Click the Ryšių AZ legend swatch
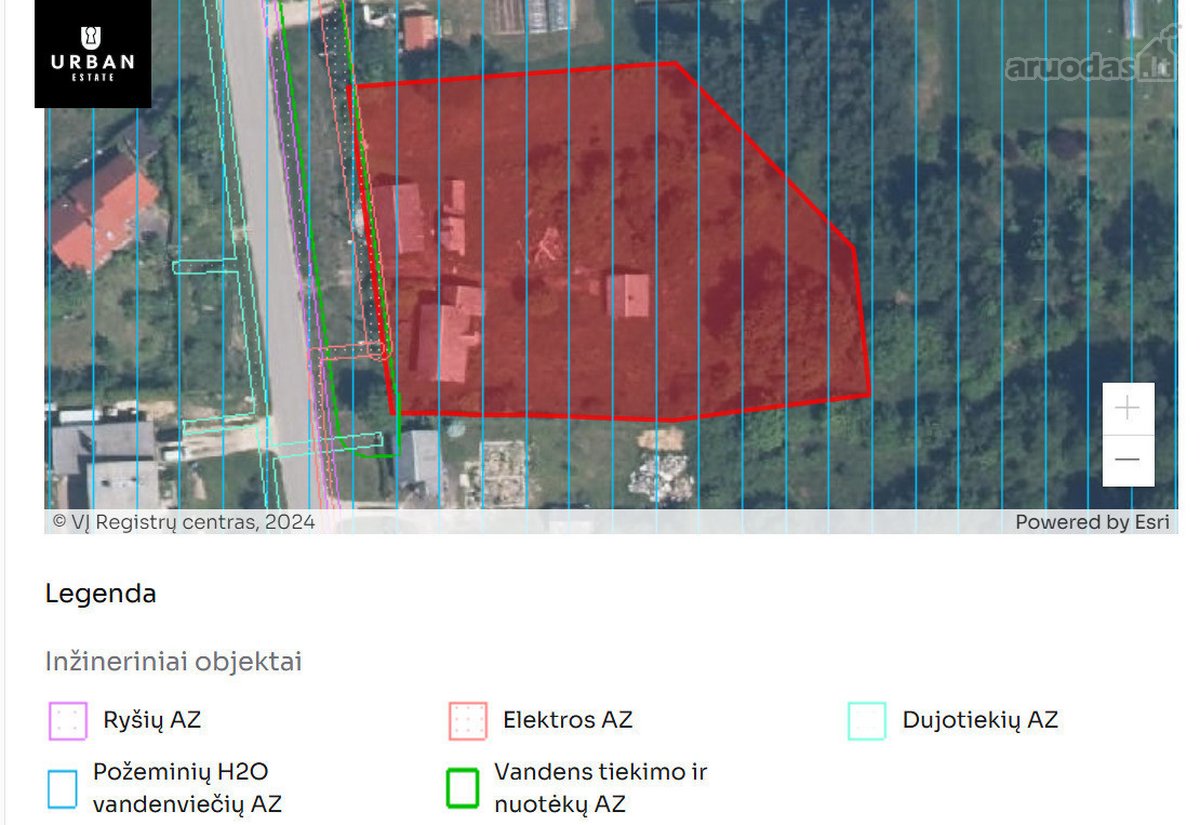Screen dimensions: 1200x825 [68, 720]
